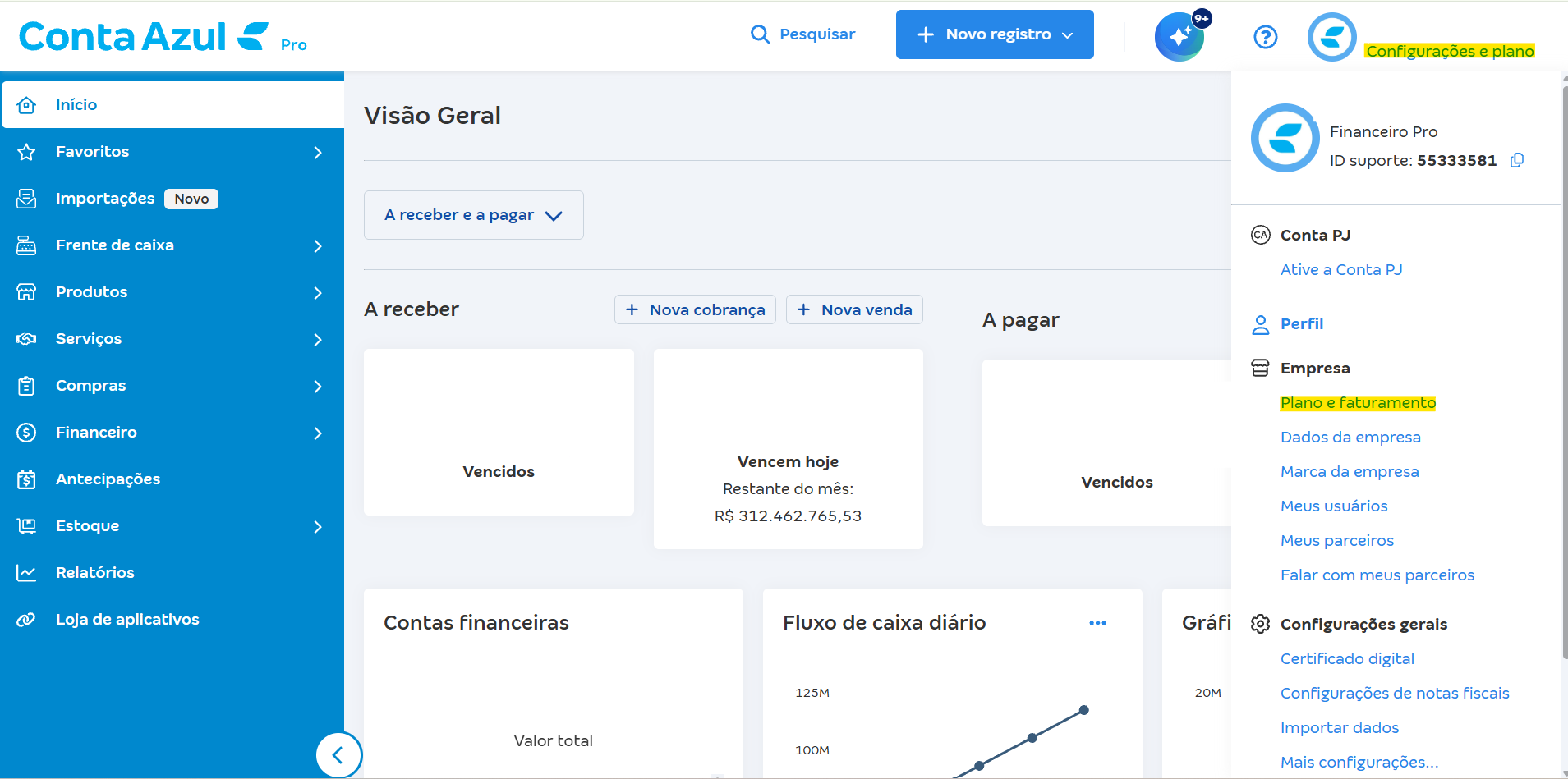
Task: Click the Empresa store icon in panel
Action: click(1260, 369)
